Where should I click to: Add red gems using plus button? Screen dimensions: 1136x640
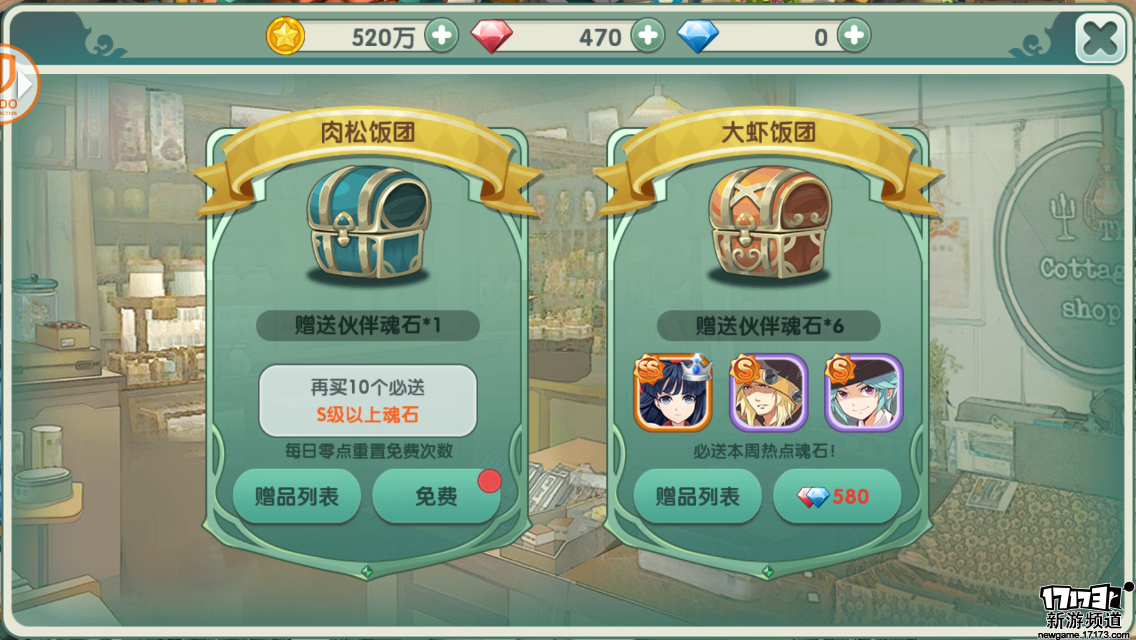click(x=648, y=36)
